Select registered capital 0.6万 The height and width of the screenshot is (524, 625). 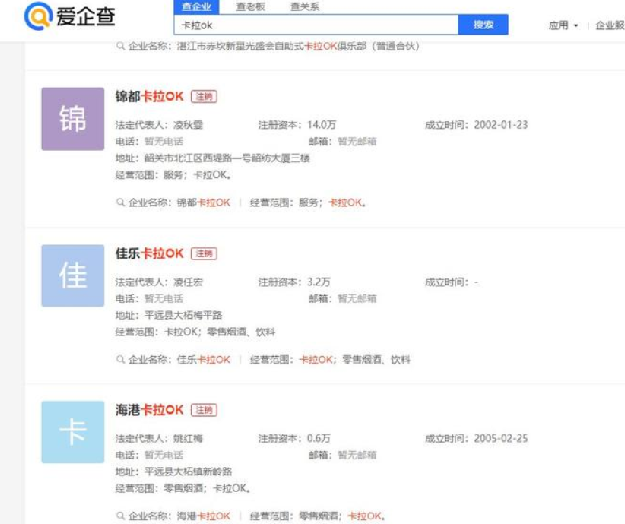318,439
